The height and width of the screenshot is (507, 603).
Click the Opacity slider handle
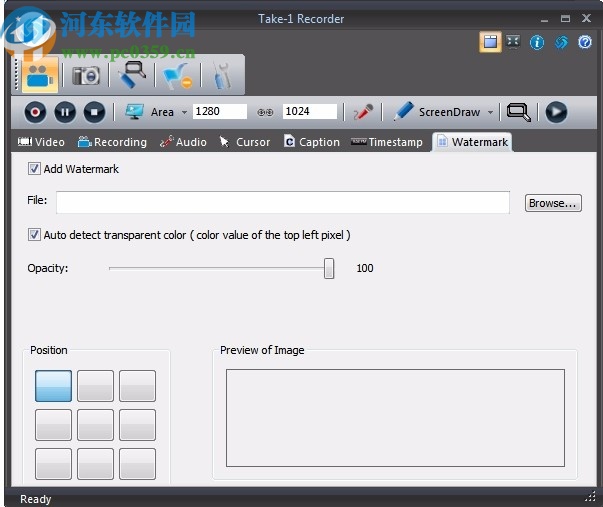coord(329,268)
